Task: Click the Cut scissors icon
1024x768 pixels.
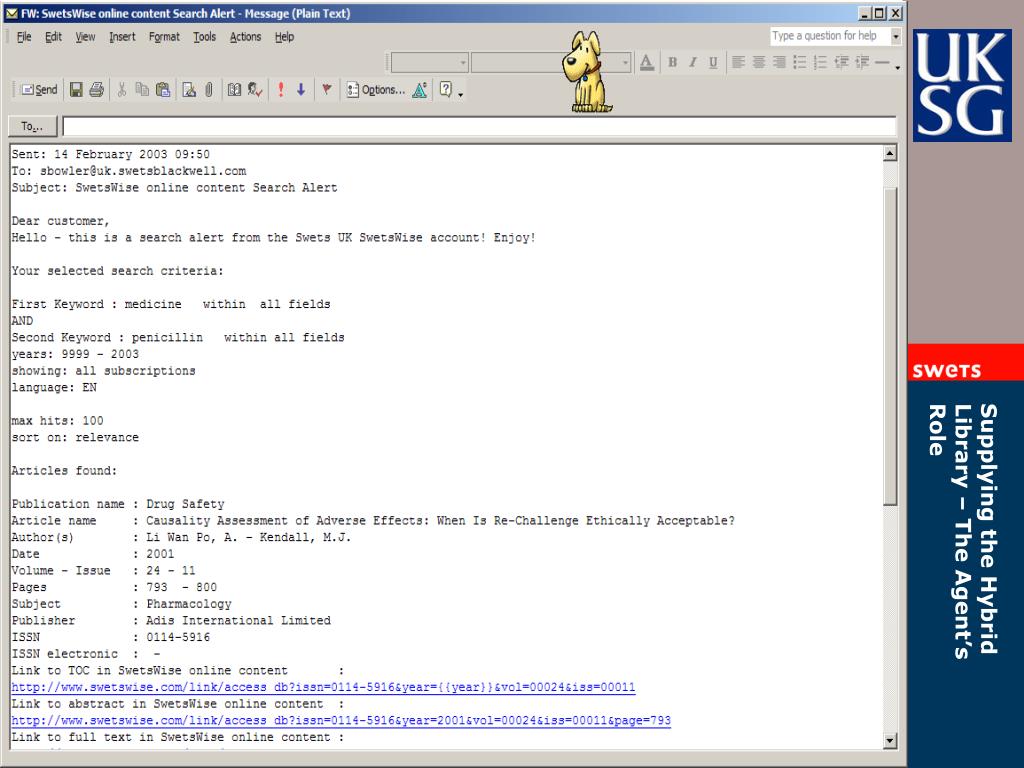Action: [x=121, y=89]
